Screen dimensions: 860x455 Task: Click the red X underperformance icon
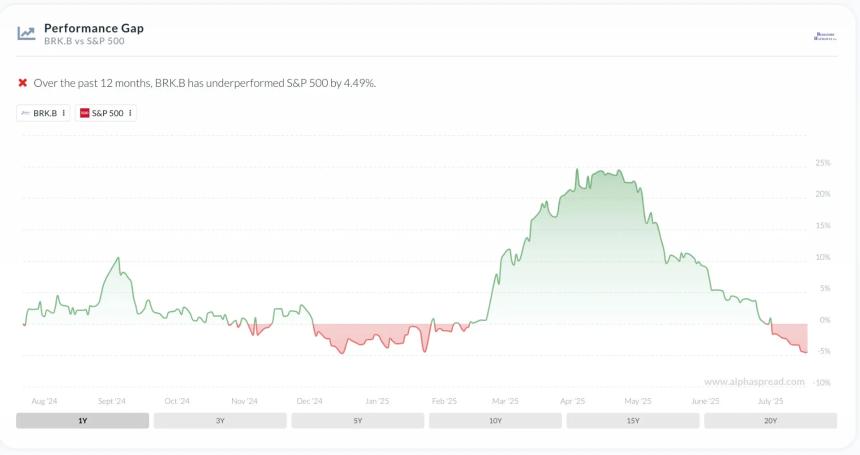click(23, 82)
